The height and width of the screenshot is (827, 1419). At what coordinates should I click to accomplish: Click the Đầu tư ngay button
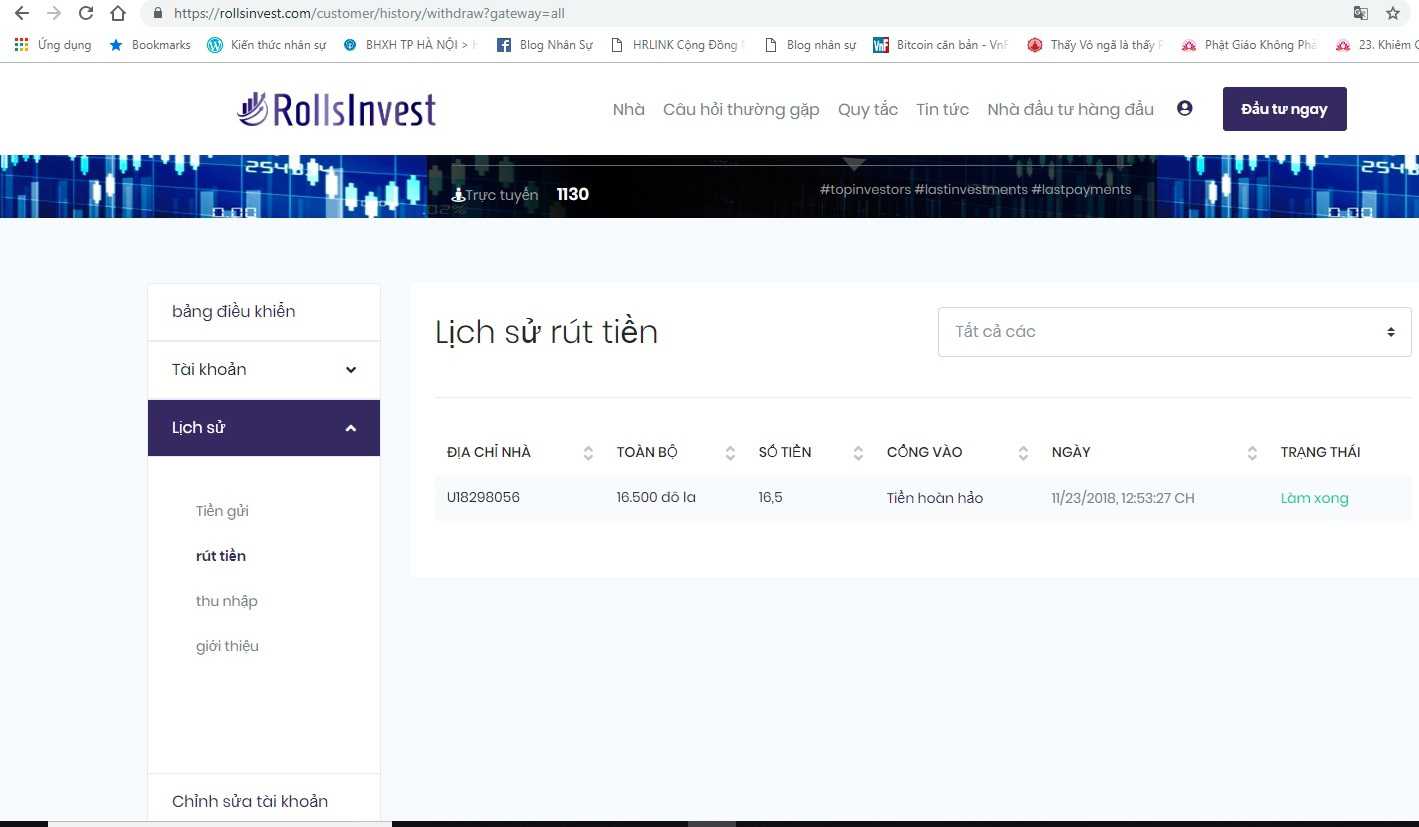pos(1284,109)
